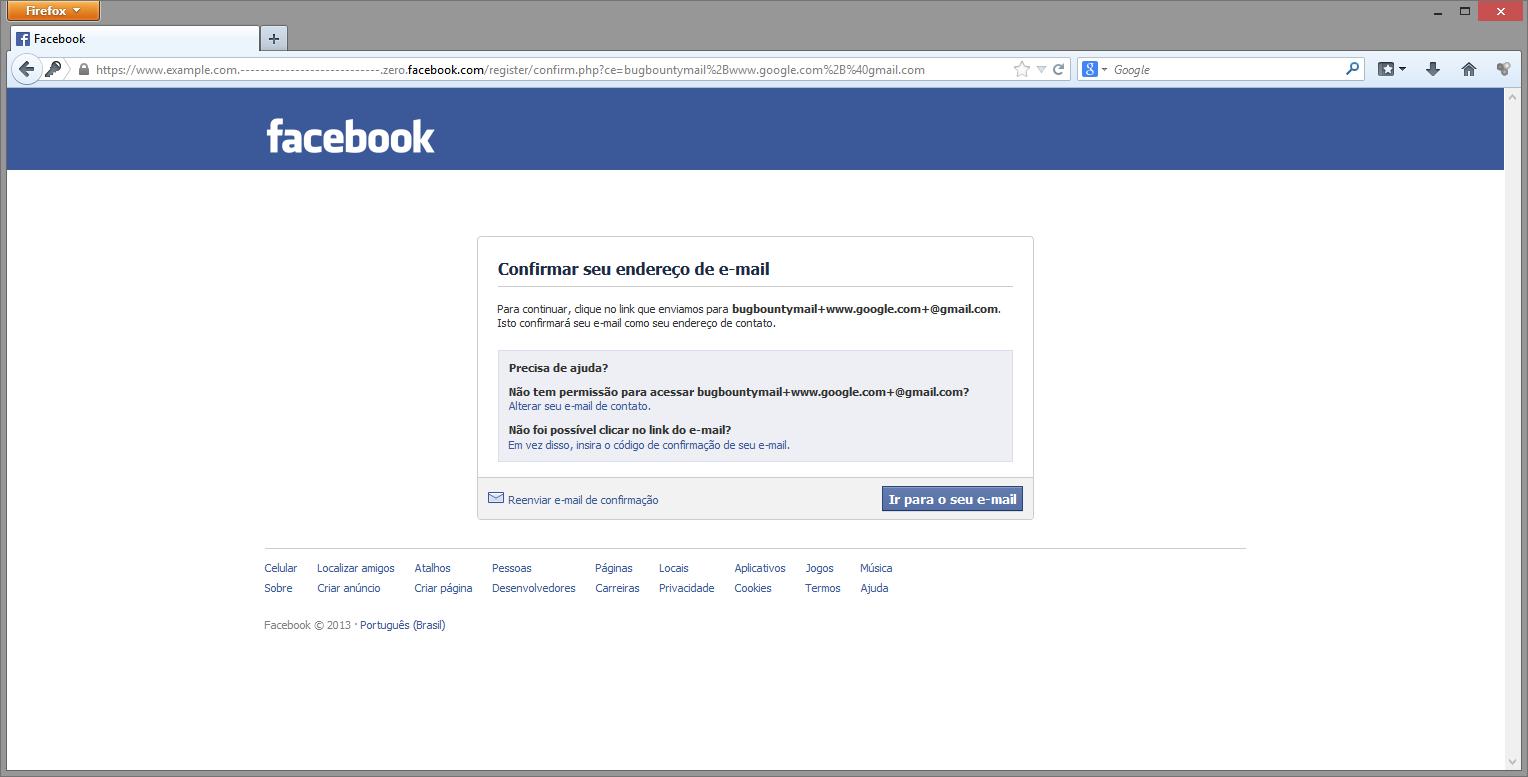Open the 'Criar anúncio' footer link
This screenshot has width=1528, height=777.
(x=349, y=588)
